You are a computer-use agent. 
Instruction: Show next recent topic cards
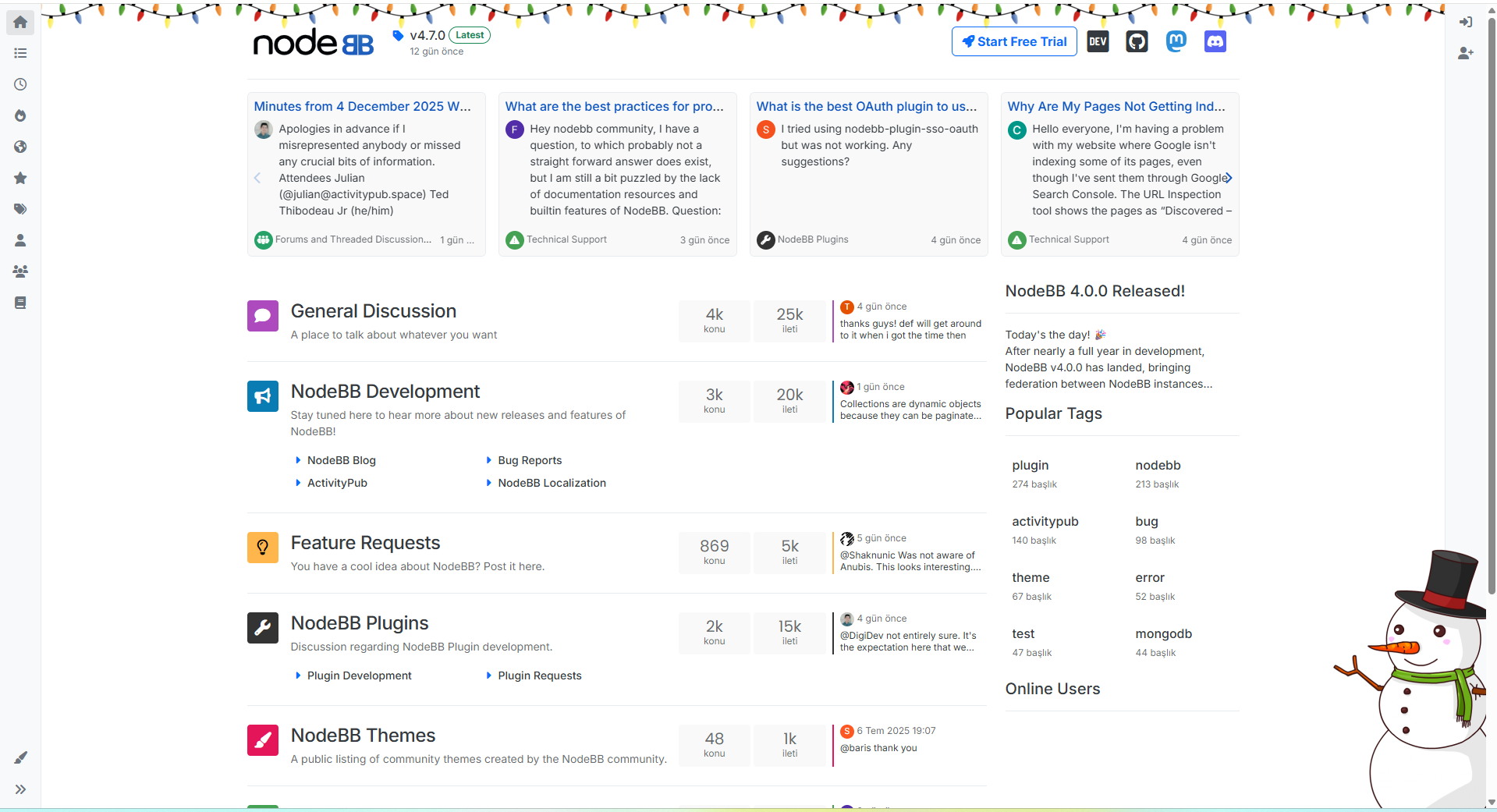point(1228,178)
